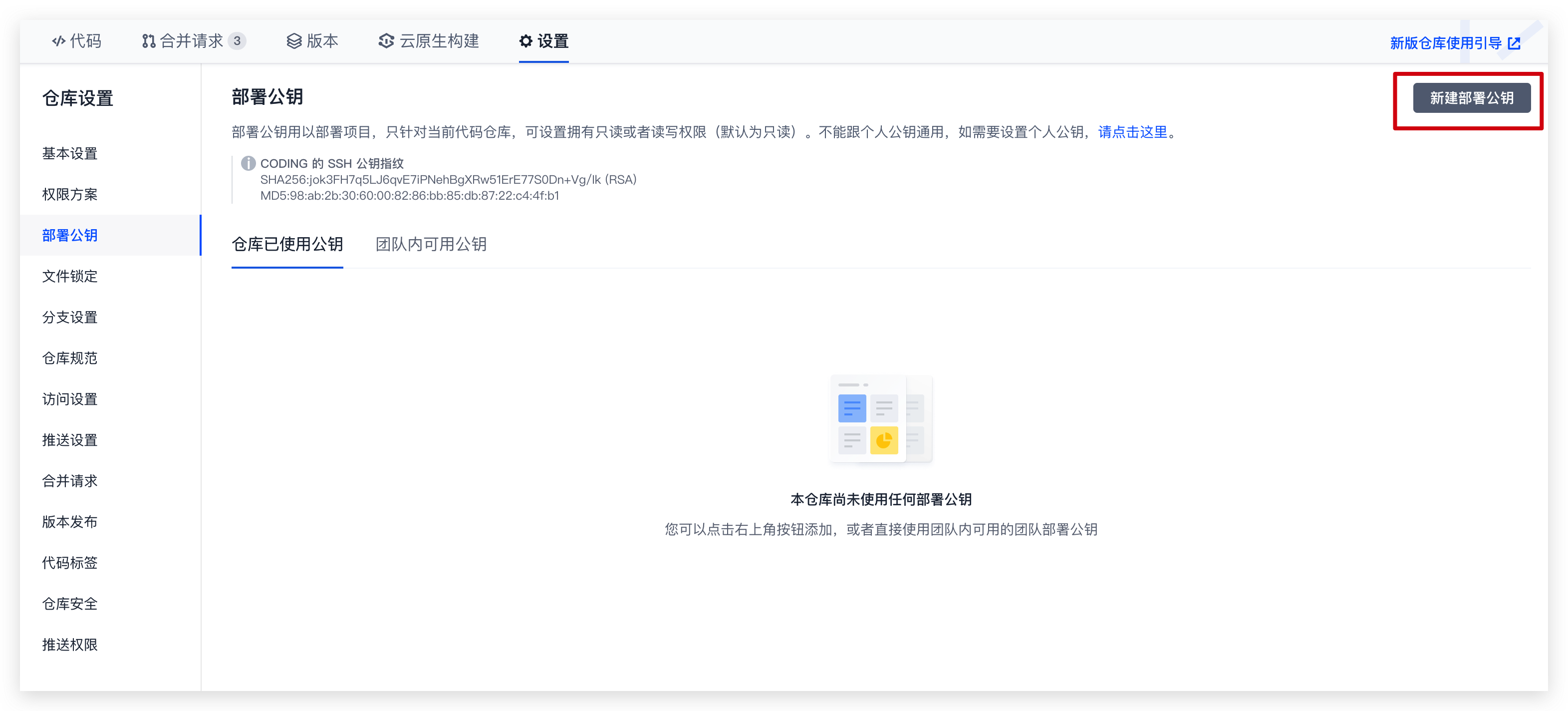Click the SHA256 fingerprint text line

(449, 180)
